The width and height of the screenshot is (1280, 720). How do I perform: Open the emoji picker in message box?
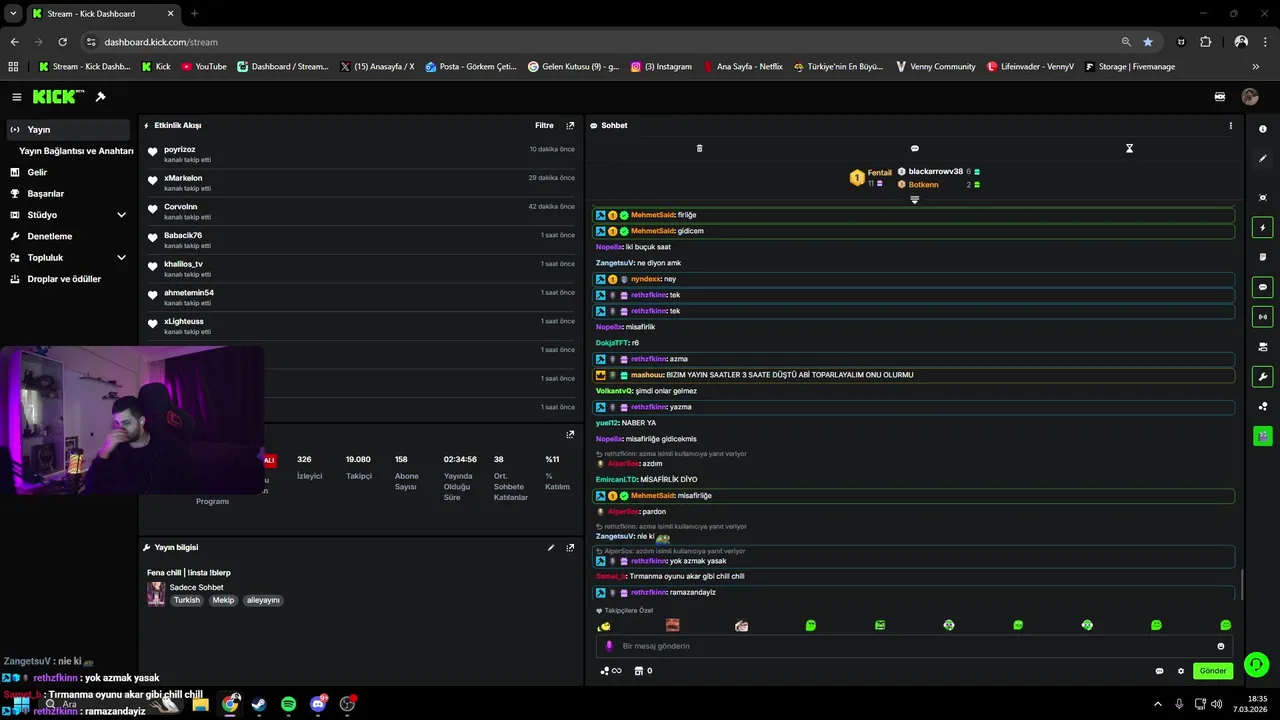(x=1221, y=646)
